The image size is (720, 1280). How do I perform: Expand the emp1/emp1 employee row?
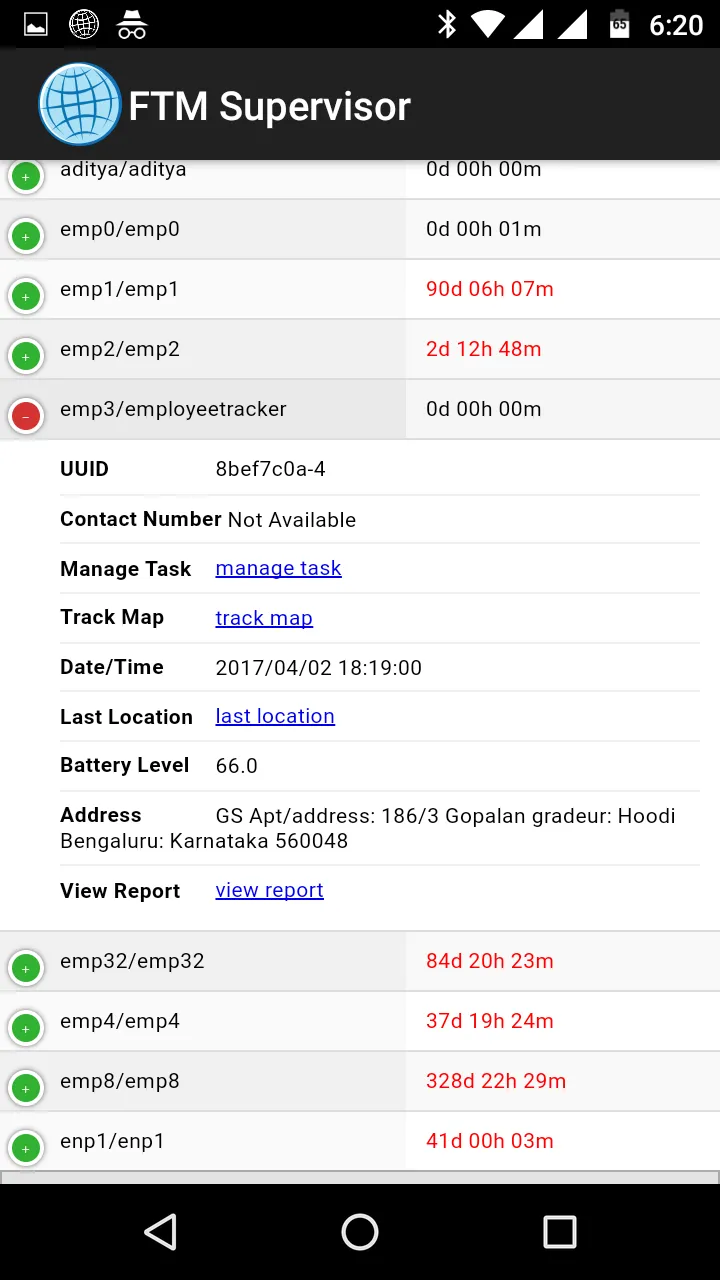pos(26,296)
